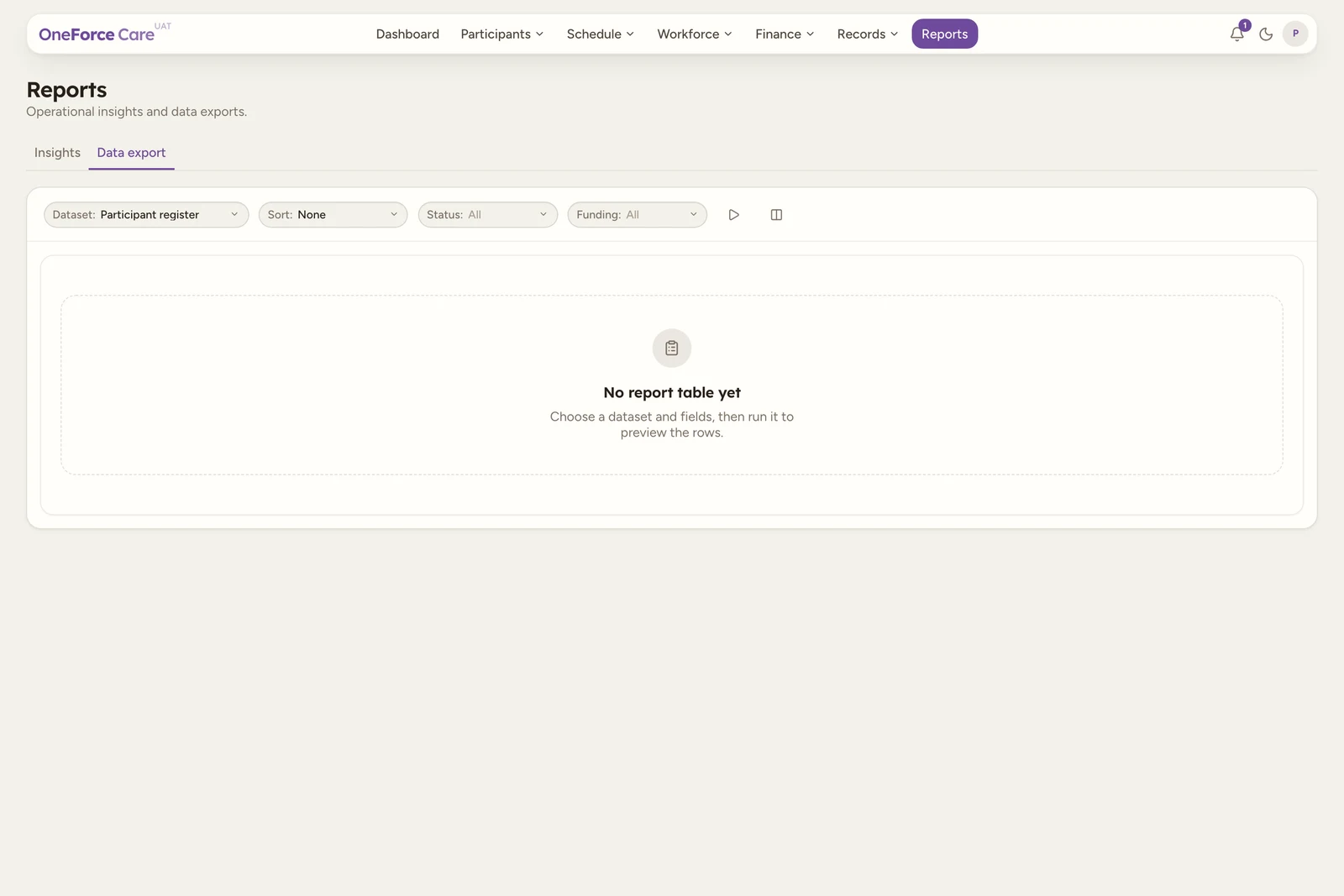Open the Reports nav item
The width and height of the screenshot is (1344, 896).
[945, 34]
